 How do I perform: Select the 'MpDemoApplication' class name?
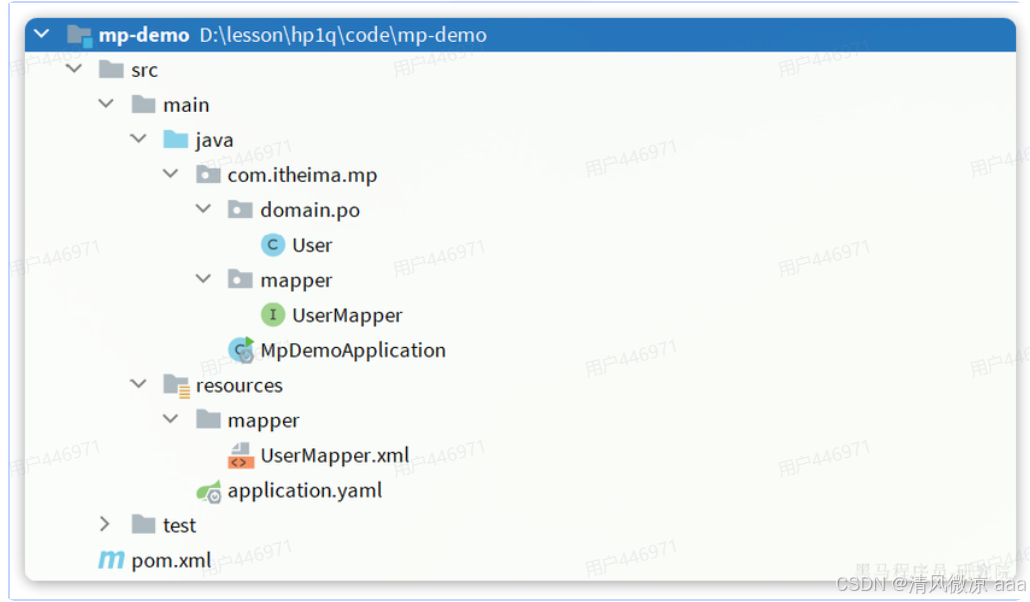pos(353,350)
